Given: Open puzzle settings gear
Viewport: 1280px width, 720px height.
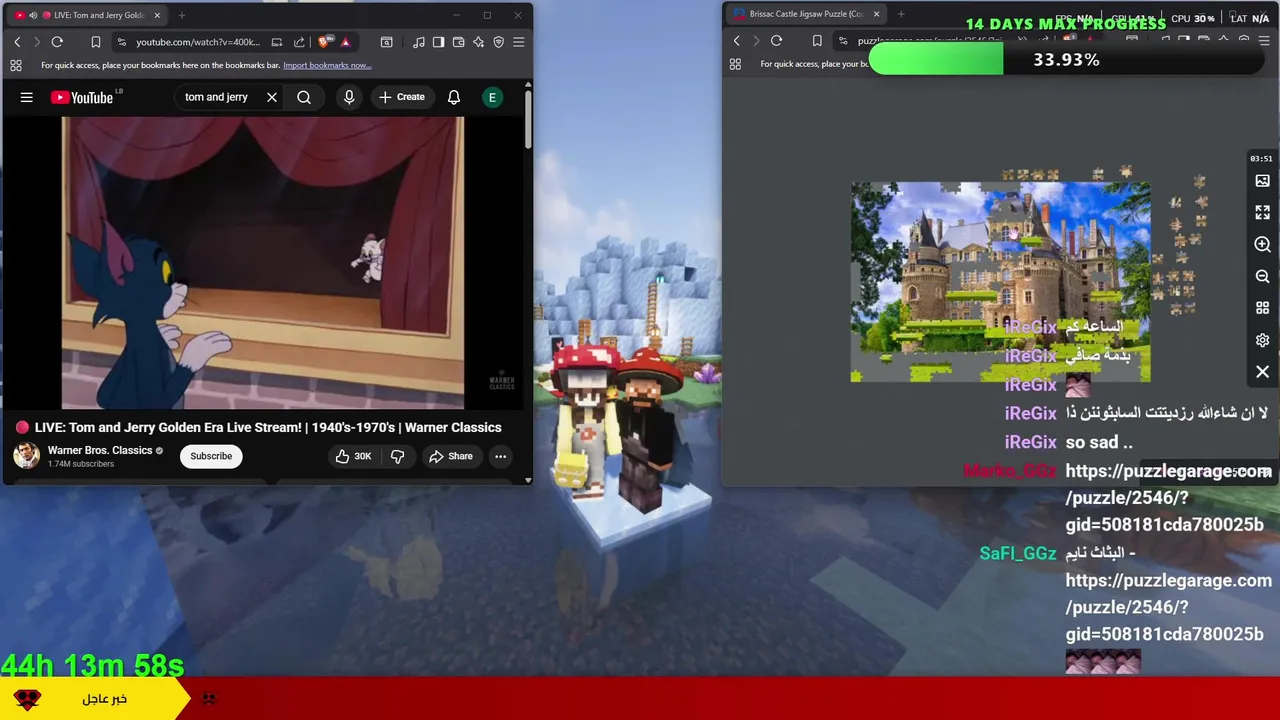Looking at the screenshot, I should click(x=1262, y=340).
